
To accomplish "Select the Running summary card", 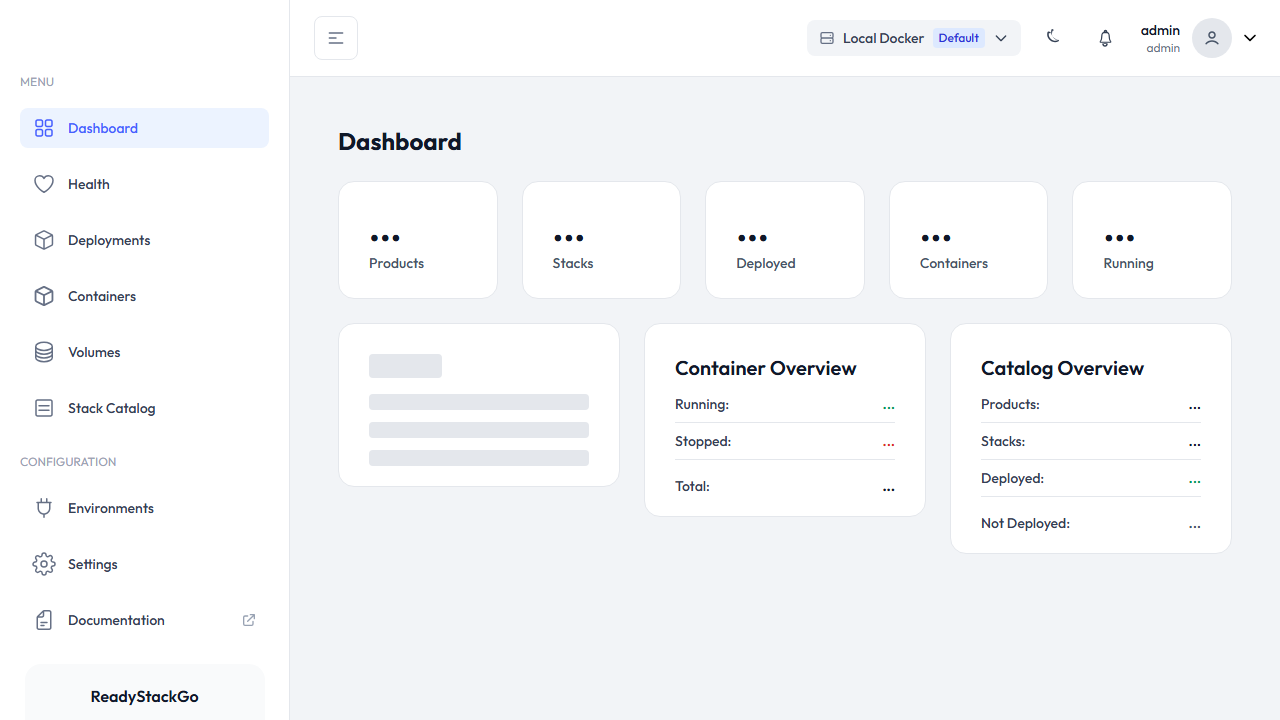I will [x=1151, y=240].
